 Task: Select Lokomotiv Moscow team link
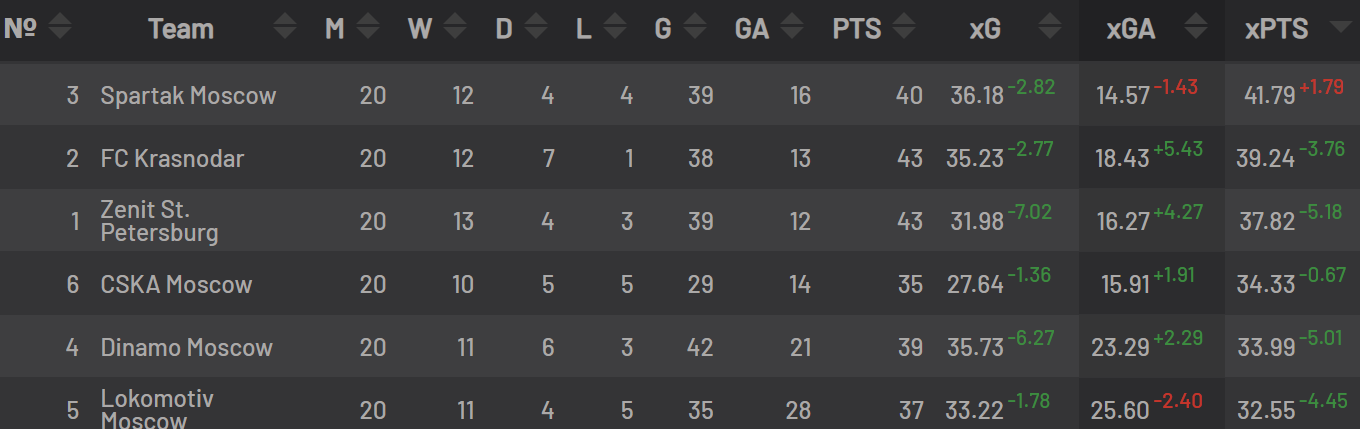click(x=157, y=409)
